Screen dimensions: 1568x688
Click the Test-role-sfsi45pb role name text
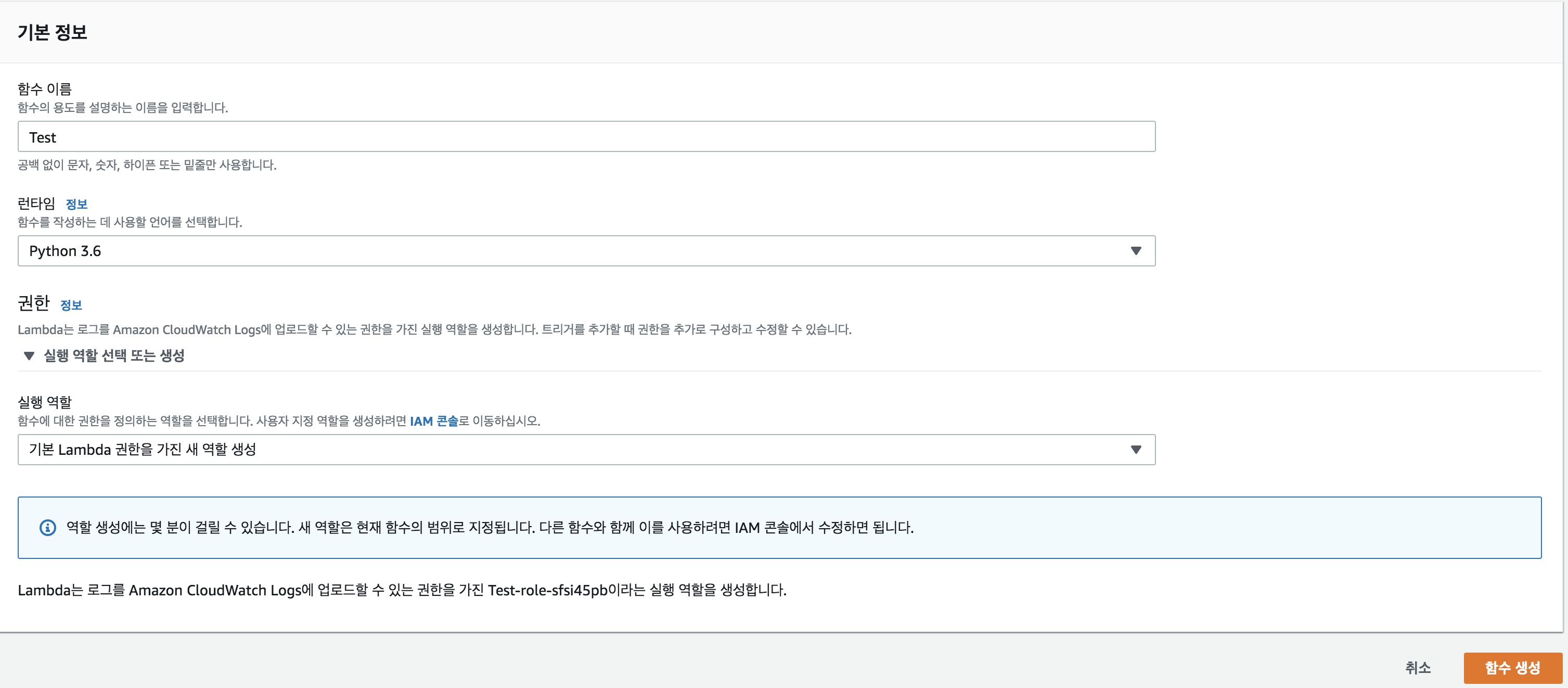[547, 590]
